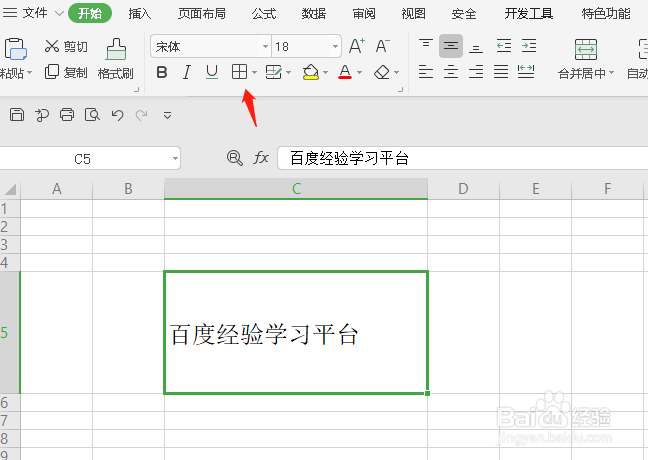The width and height of the screenshot is (648, 460).
Task: Open the font name 宋体 dropdown
Action: tap(265, 46)
